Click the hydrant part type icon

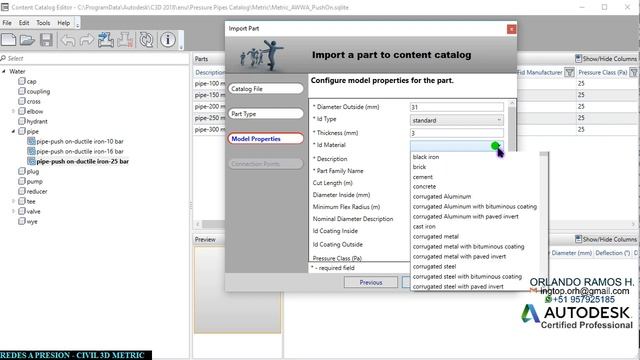coord(22,121)
